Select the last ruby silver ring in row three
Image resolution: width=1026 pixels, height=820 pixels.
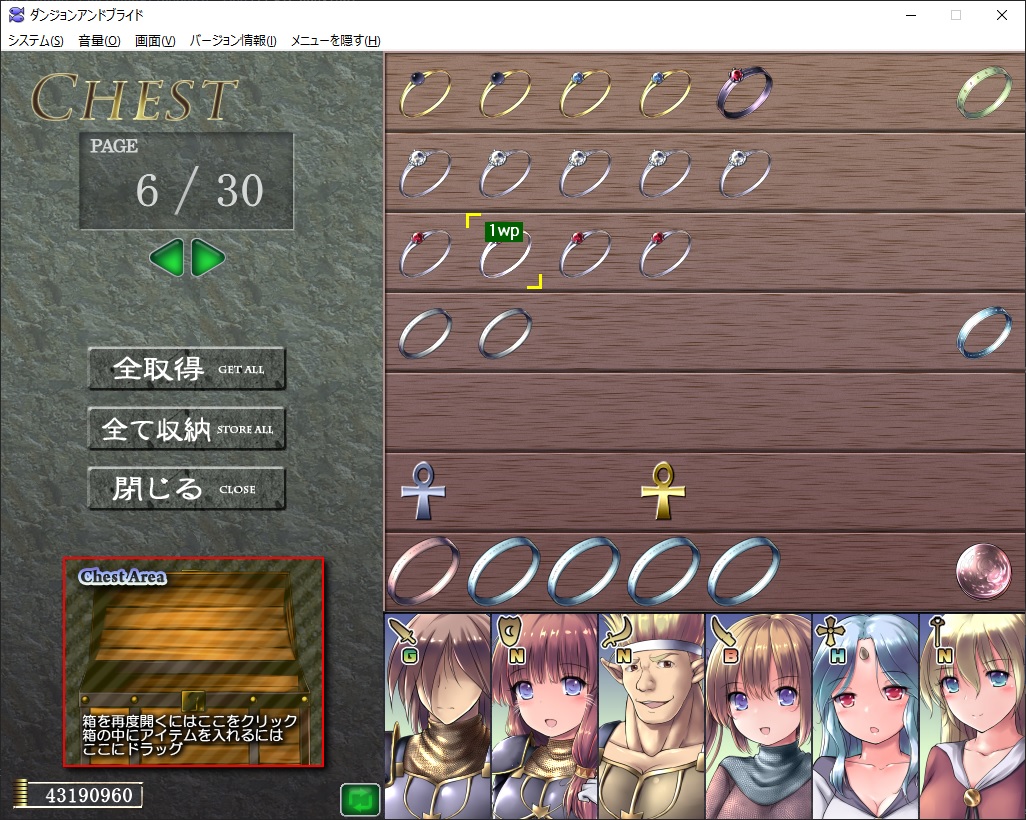(x=665, y=253)
